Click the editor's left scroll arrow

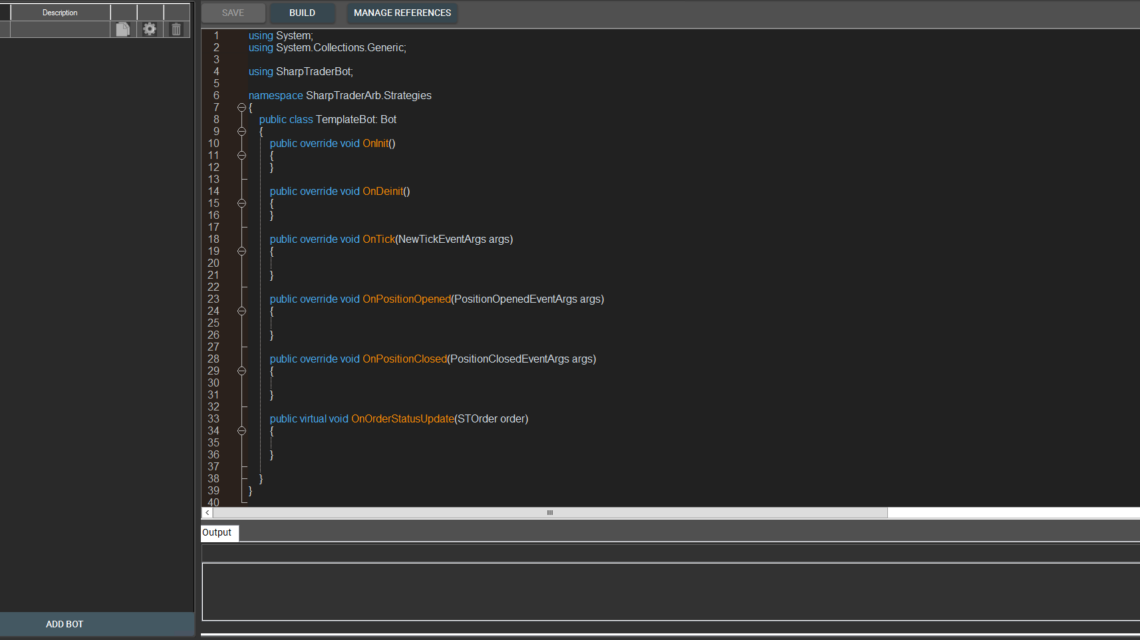[x=207, y=513]
